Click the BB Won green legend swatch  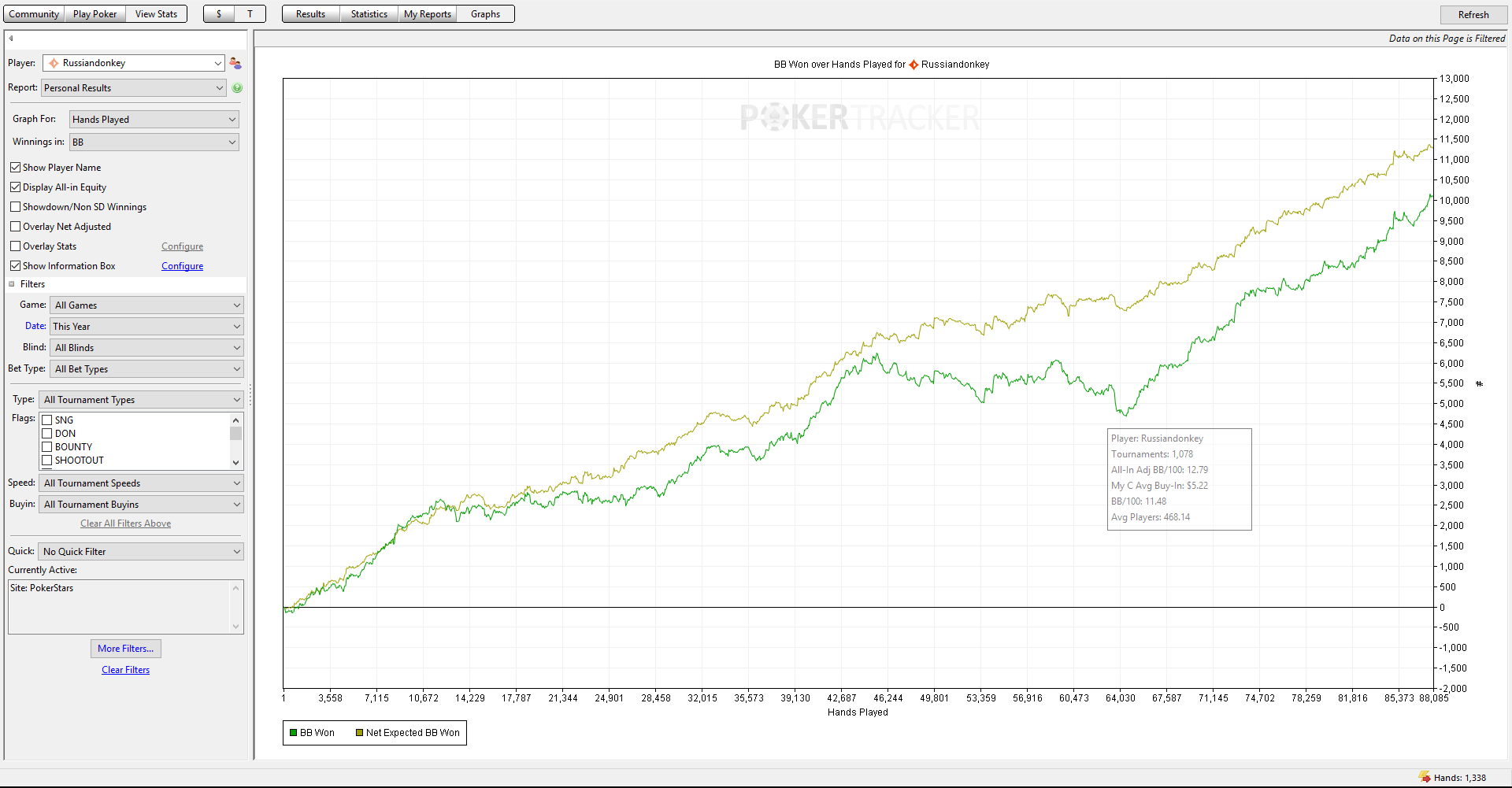point(294,733)
